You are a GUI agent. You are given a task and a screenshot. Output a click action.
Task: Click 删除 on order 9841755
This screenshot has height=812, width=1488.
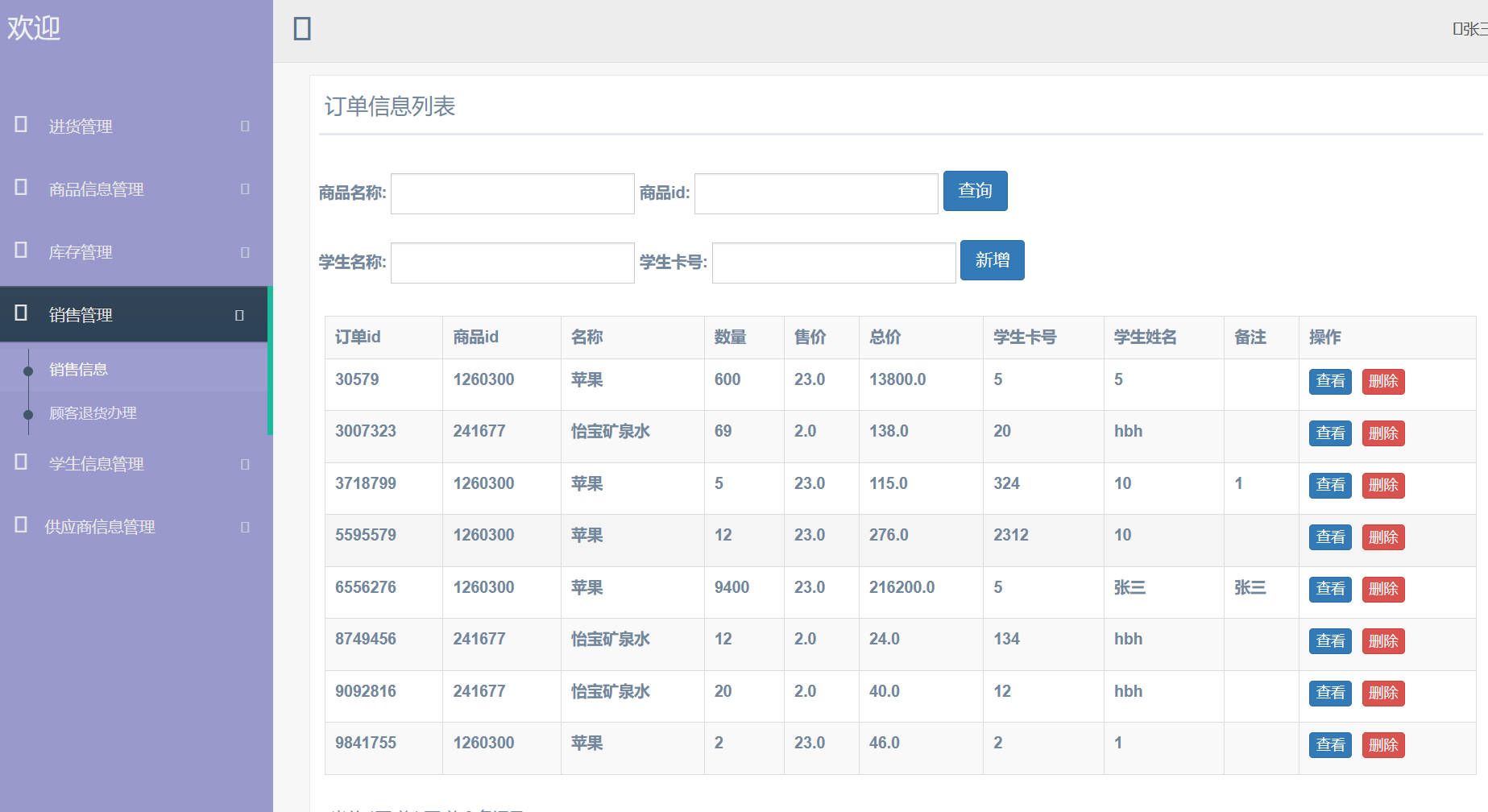point(1382,745)
